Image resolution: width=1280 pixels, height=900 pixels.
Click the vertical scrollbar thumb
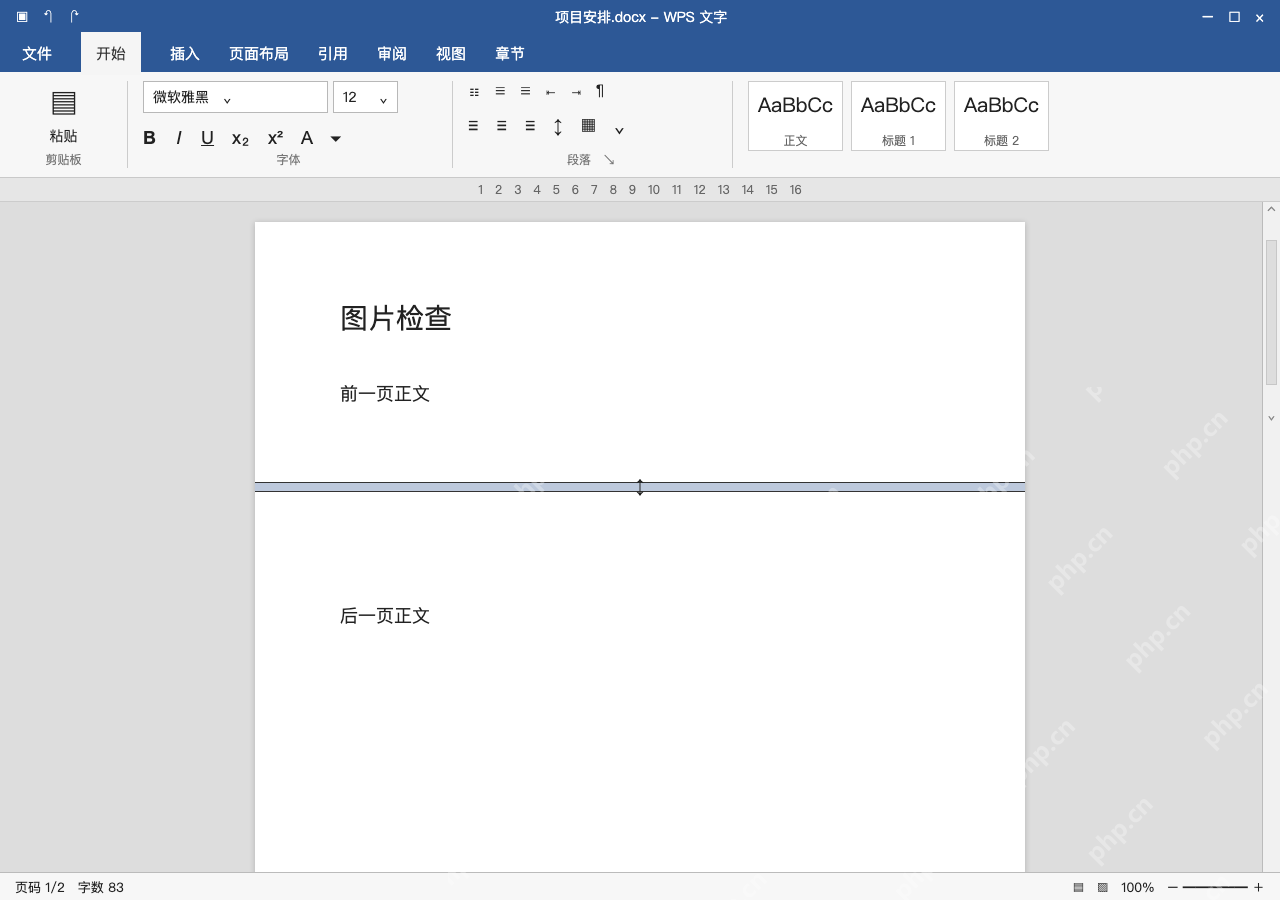[x=1271, y=312]
